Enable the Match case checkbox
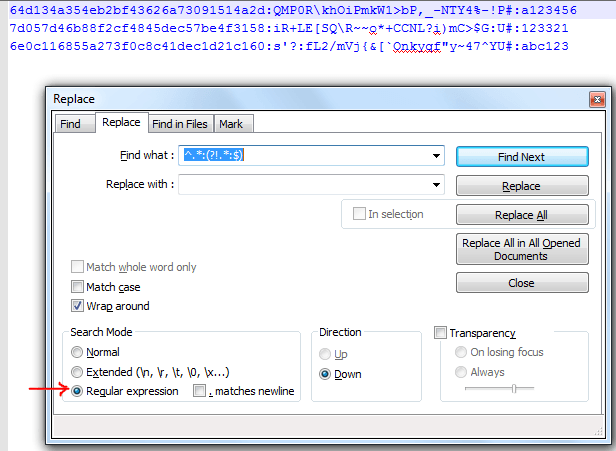Screen dimensions: 616x451 pyautogui.click(x=78, y=287)
